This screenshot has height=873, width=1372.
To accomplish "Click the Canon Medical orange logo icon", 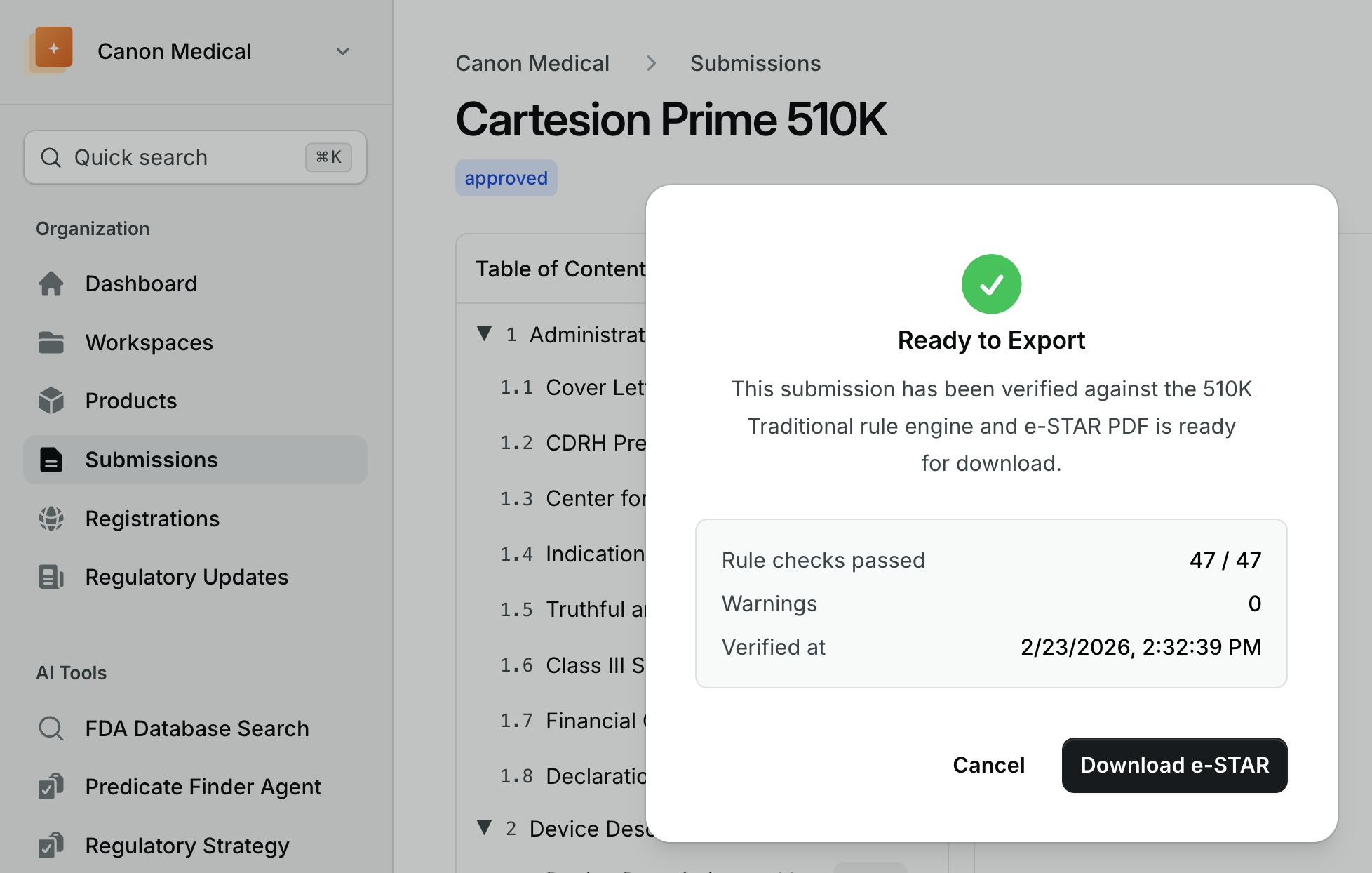I will (53, 49).
